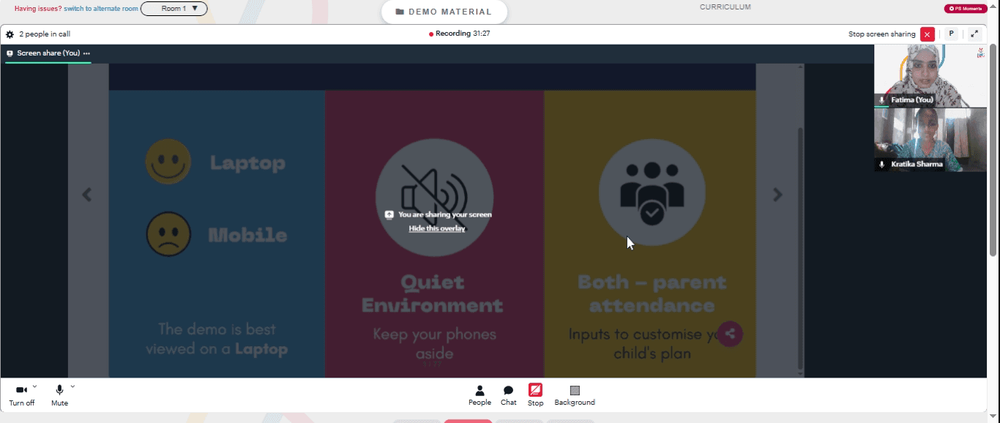Click the P button in the call header
Viewport: 1000px width, 423px height.
coord(951,34)
